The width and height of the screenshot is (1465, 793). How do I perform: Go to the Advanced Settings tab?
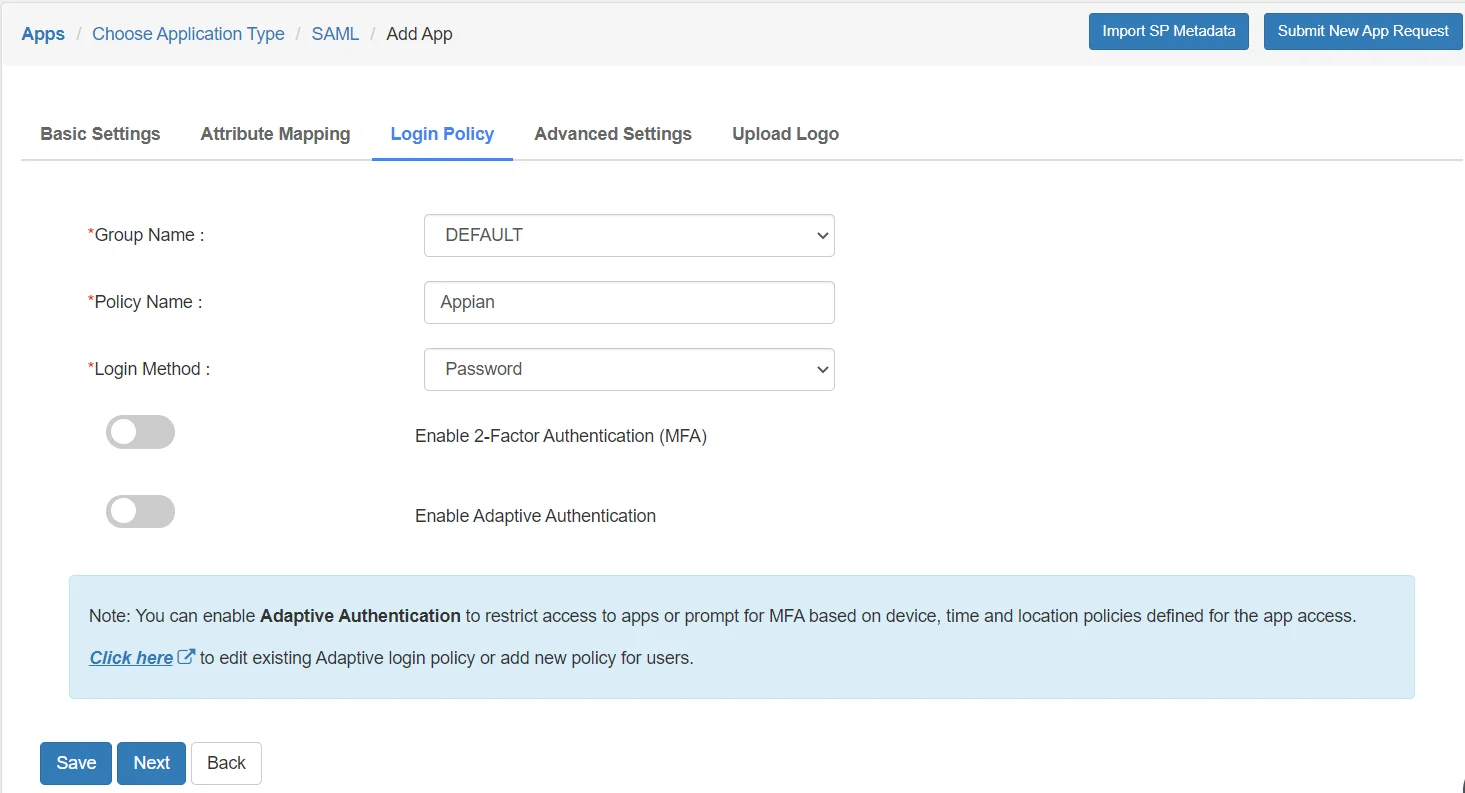coord(613,134)
